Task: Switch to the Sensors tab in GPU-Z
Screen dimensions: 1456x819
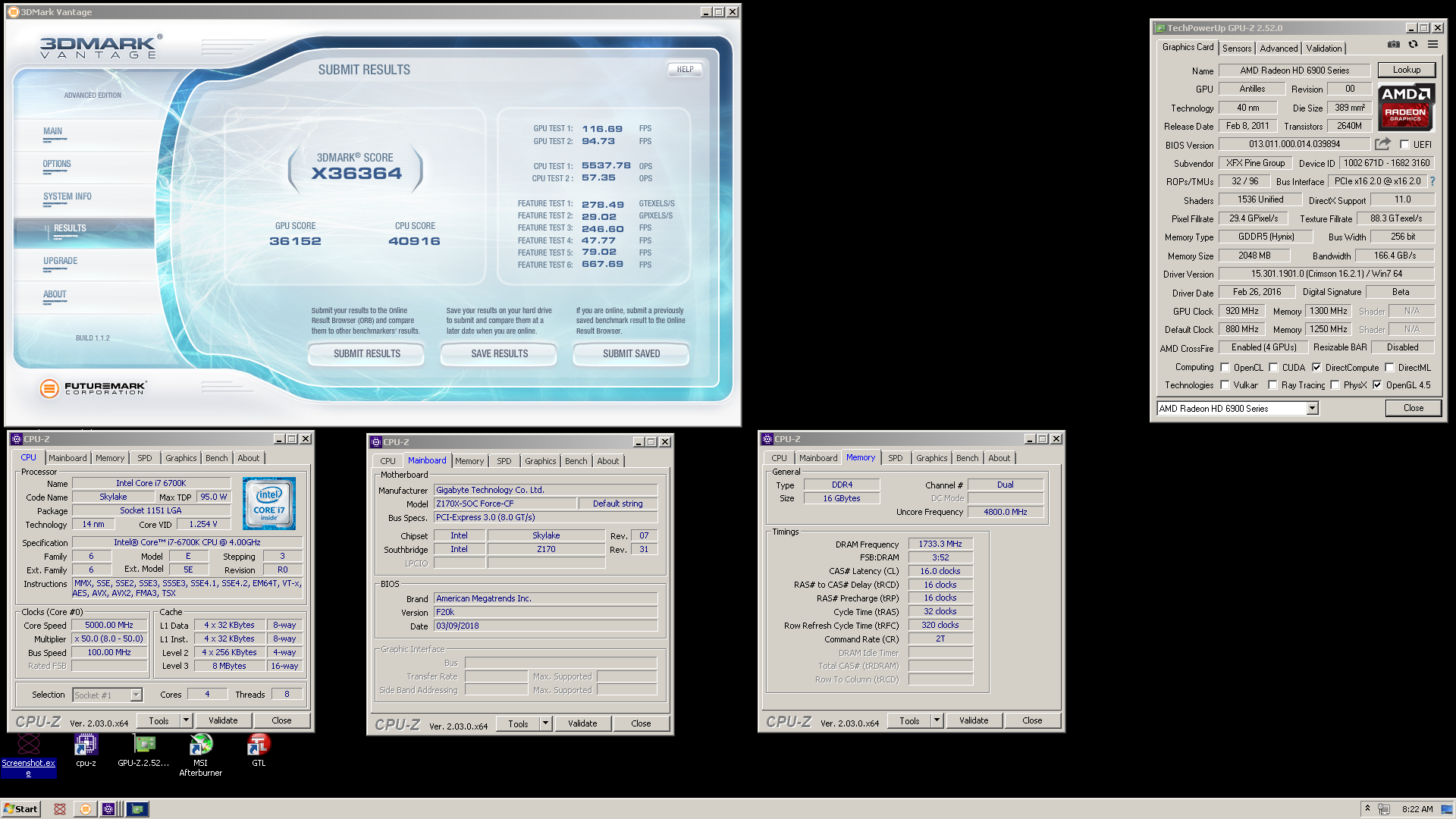Action: [x=1237, y=49]
